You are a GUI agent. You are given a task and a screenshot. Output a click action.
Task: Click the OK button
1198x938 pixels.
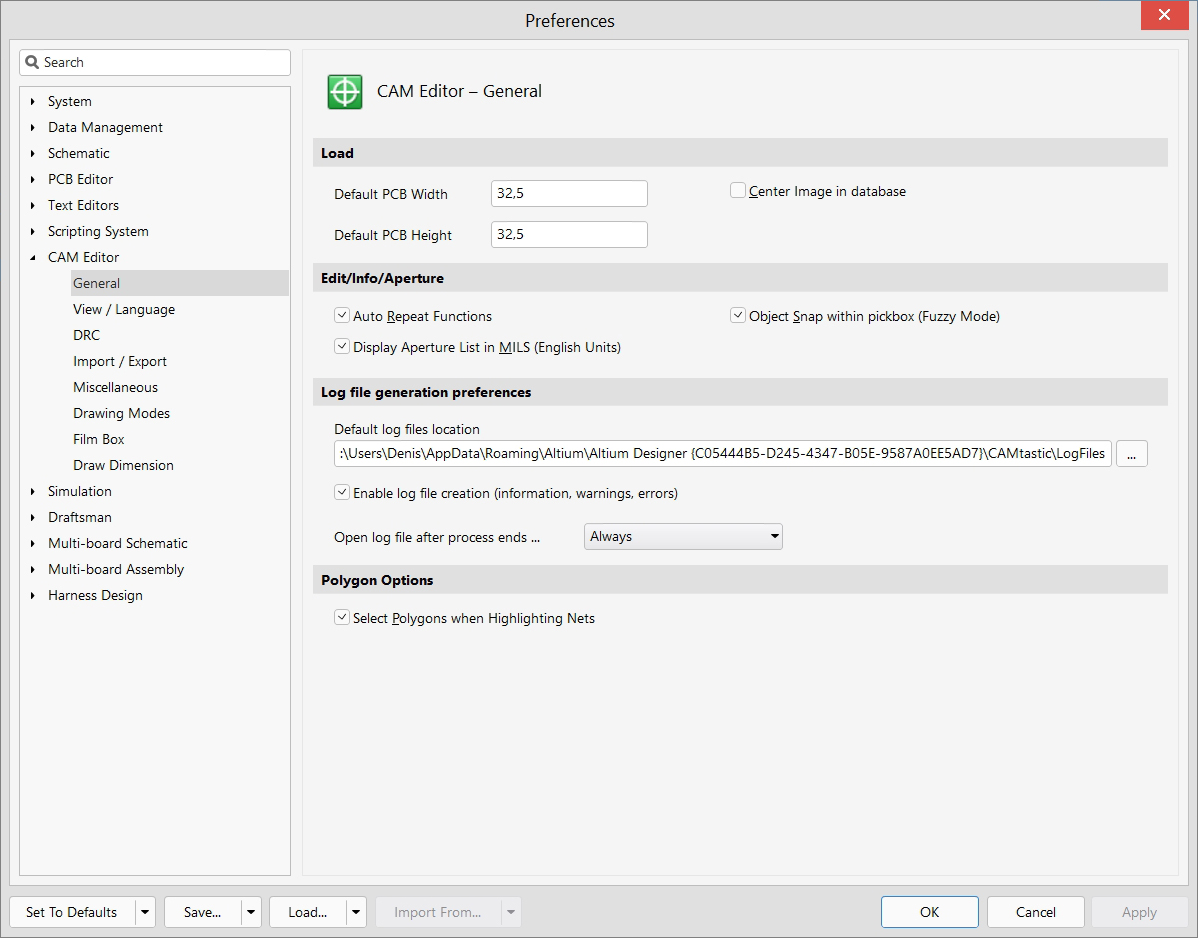[930, 912]
